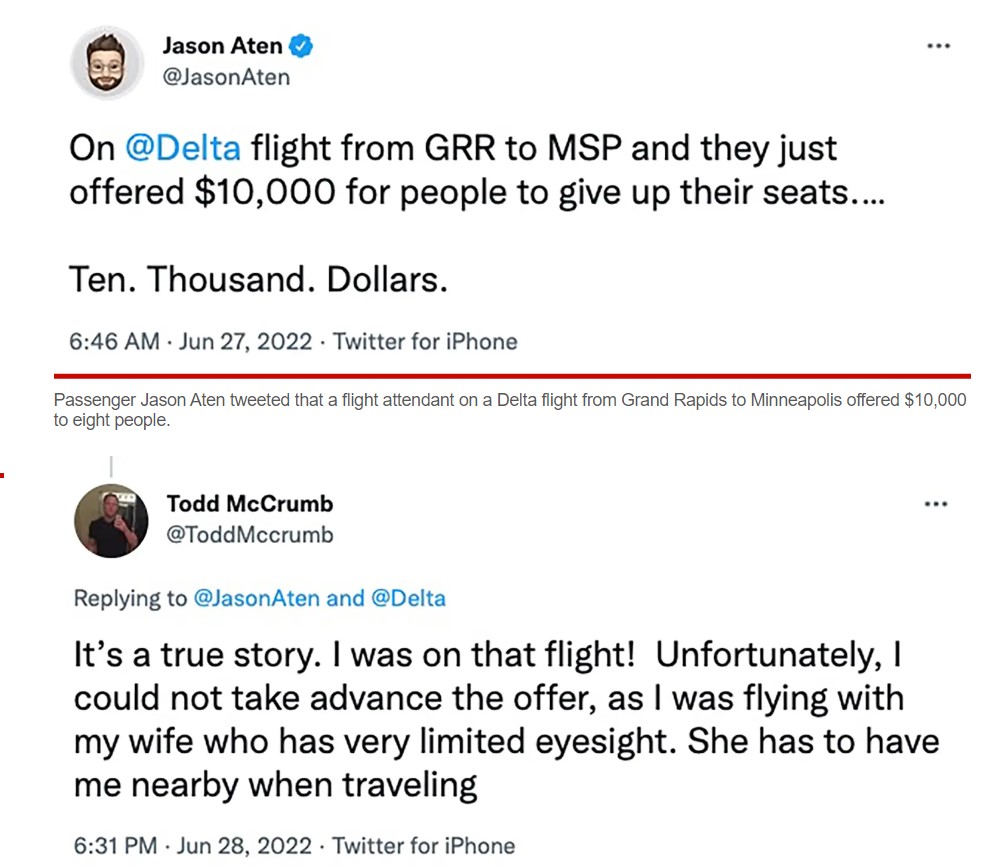Image resolution: width=992 pixels, height=867 pixels.
Task: Click the 6:46 AM timestamp
Action: [114, 341]
